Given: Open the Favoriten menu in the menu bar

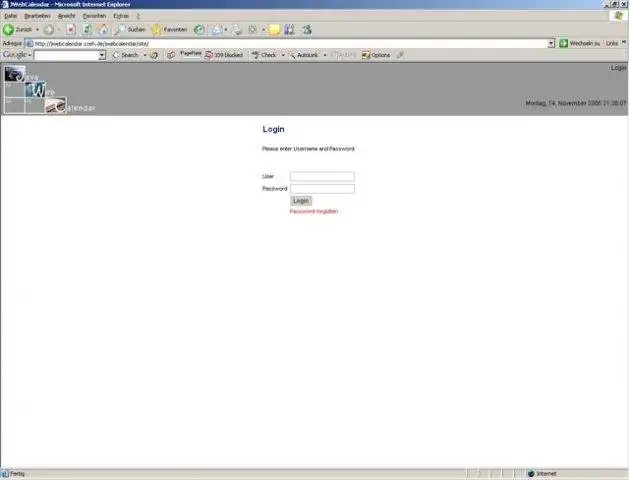Looking at the screenshot, I should (94, 16).
